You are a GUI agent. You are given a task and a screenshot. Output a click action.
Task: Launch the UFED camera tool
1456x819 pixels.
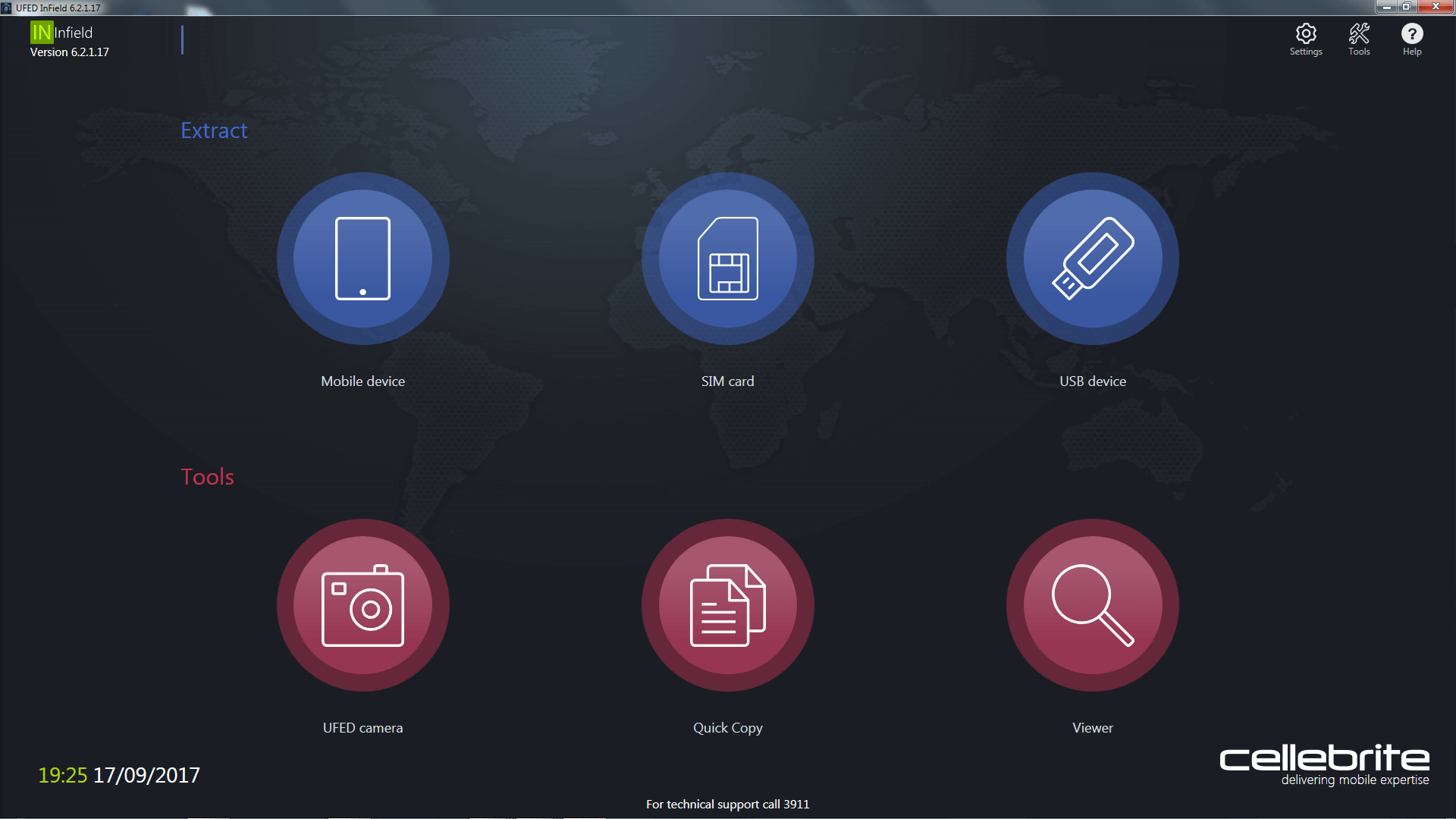[362, 605]
